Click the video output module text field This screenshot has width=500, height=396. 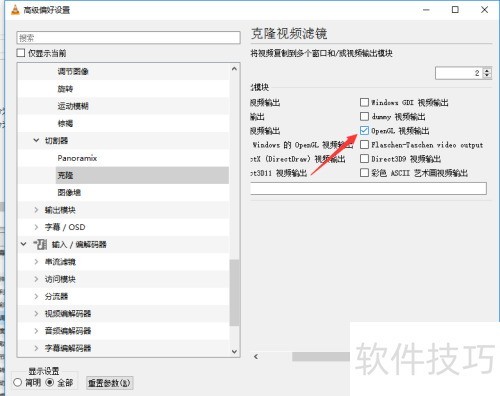click(x=368, y=188)
